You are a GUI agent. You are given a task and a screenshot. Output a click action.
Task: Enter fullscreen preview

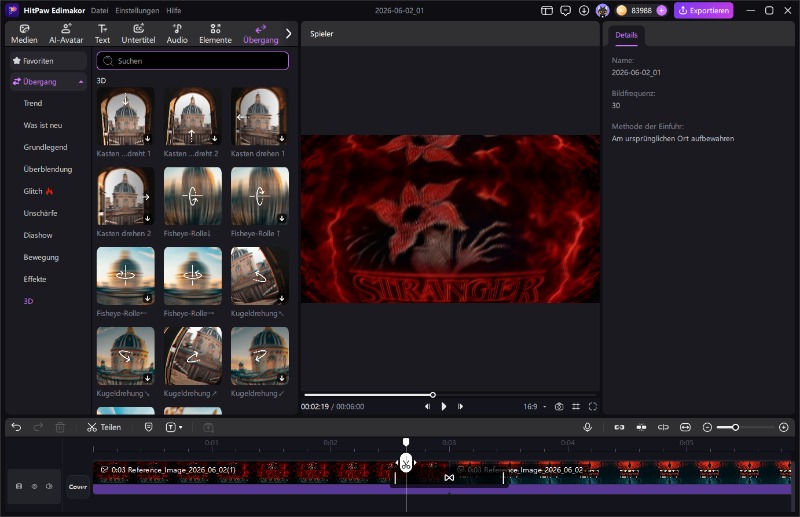click(x=592, y=406)
